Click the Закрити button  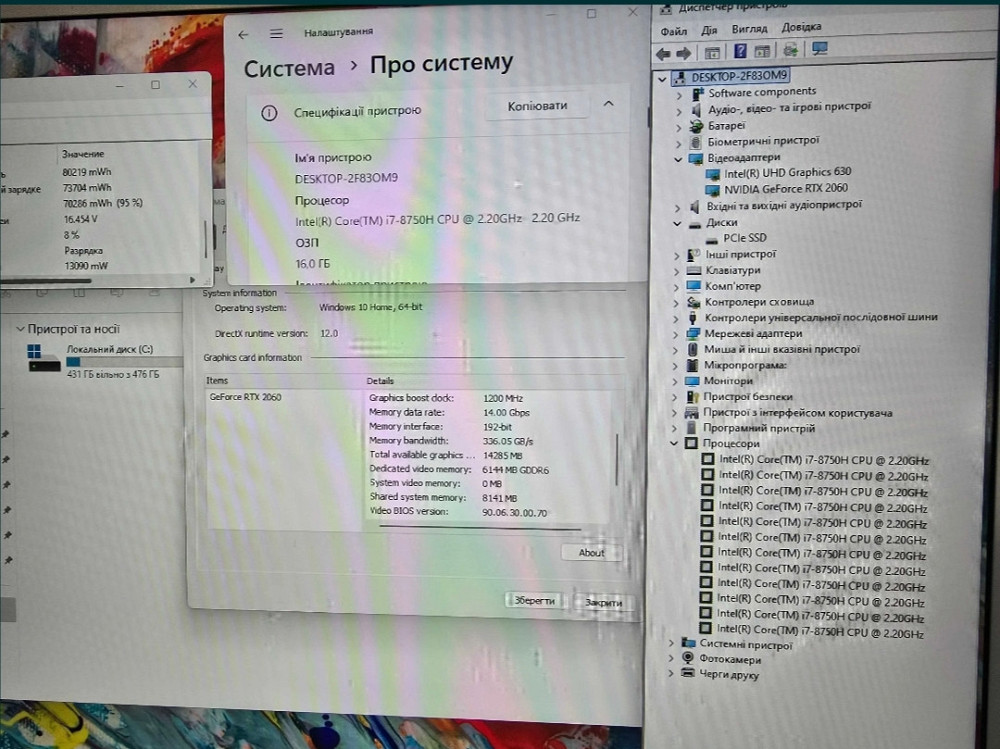(603, 602)
